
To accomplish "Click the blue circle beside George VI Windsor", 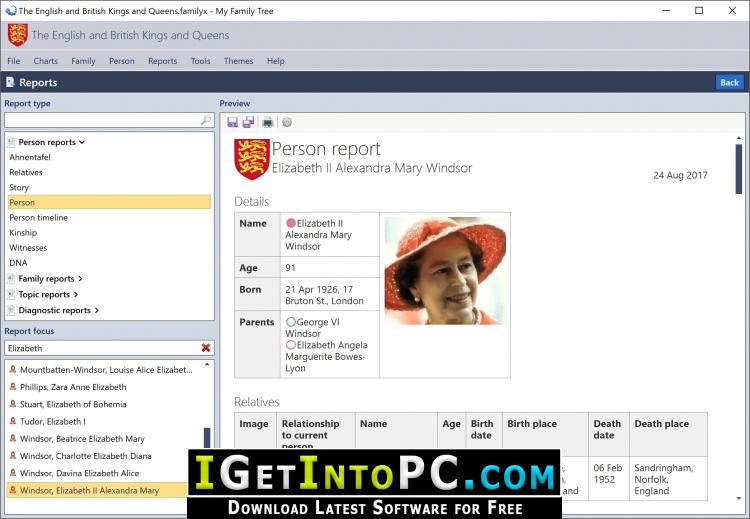I will coord(291,322).
